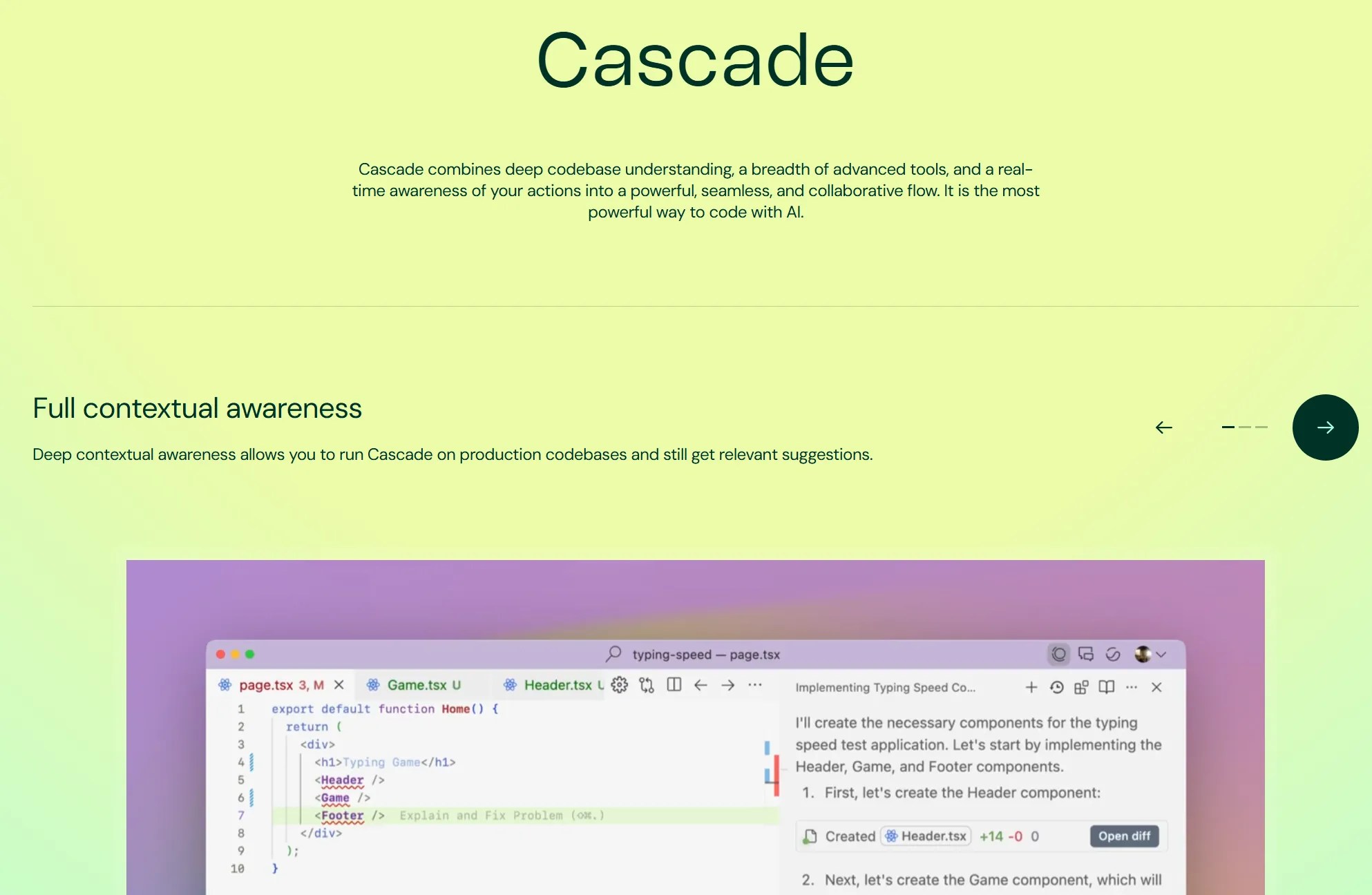Click the created file icon beside Created
The width and height of the screenshot is (1372, 895).
point(810,836)
